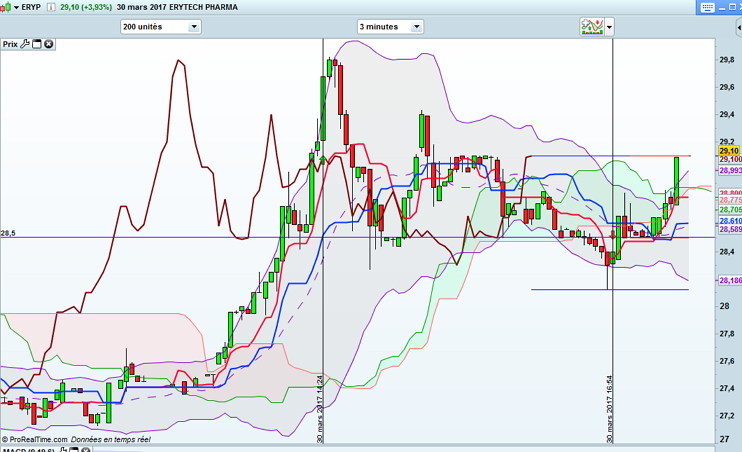742x452 pixels.
Task: Open Prix panel settings wrench icon
Action: (x=25, y=44)
